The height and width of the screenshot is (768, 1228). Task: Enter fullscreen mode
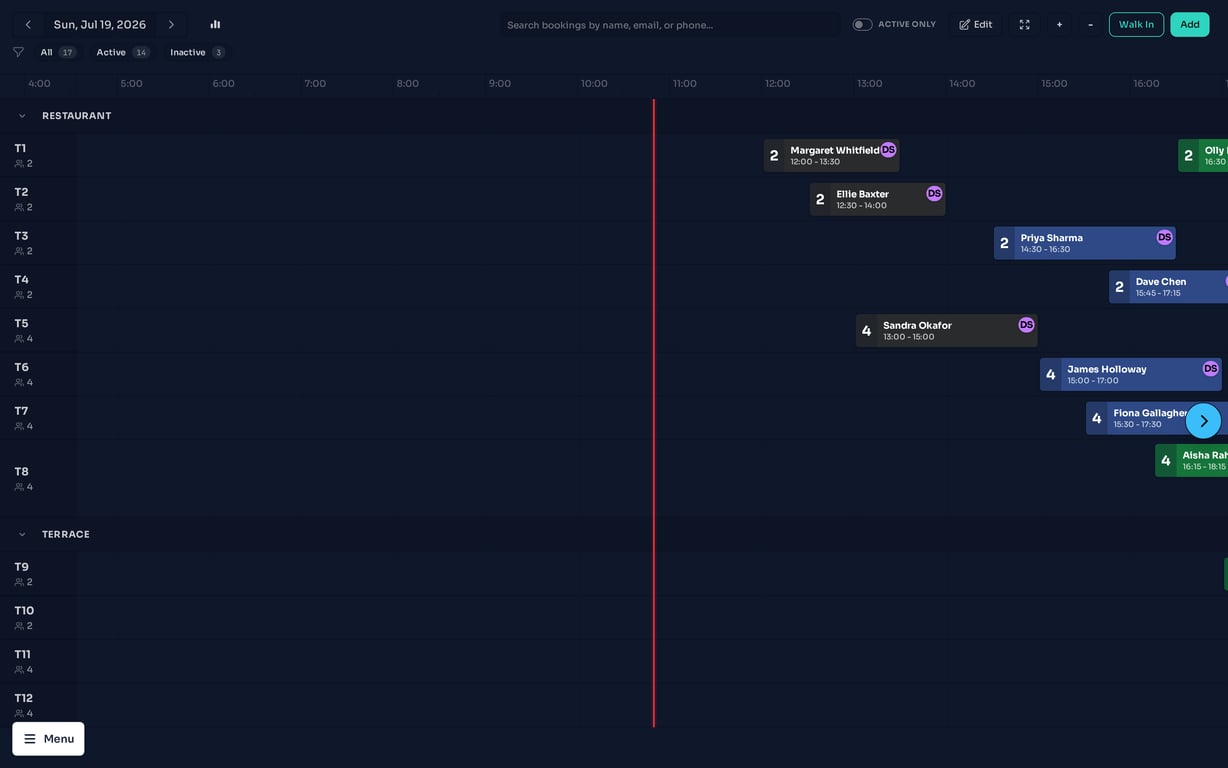click(1024, 25)
